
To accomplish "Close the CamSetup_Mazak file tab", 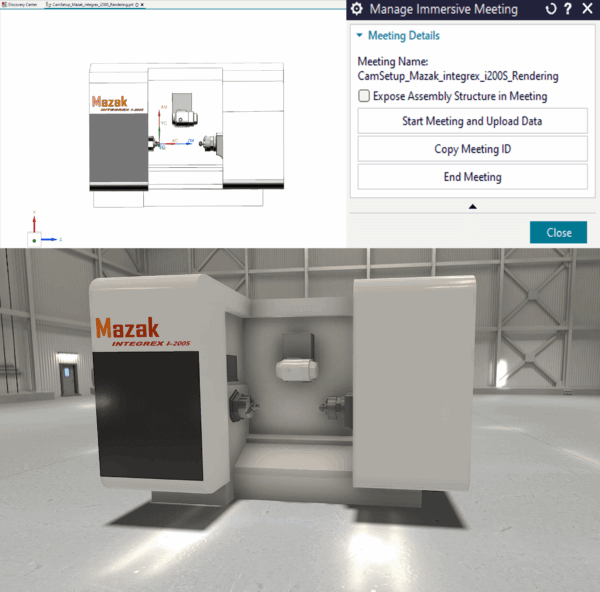I will click(143, 4).
